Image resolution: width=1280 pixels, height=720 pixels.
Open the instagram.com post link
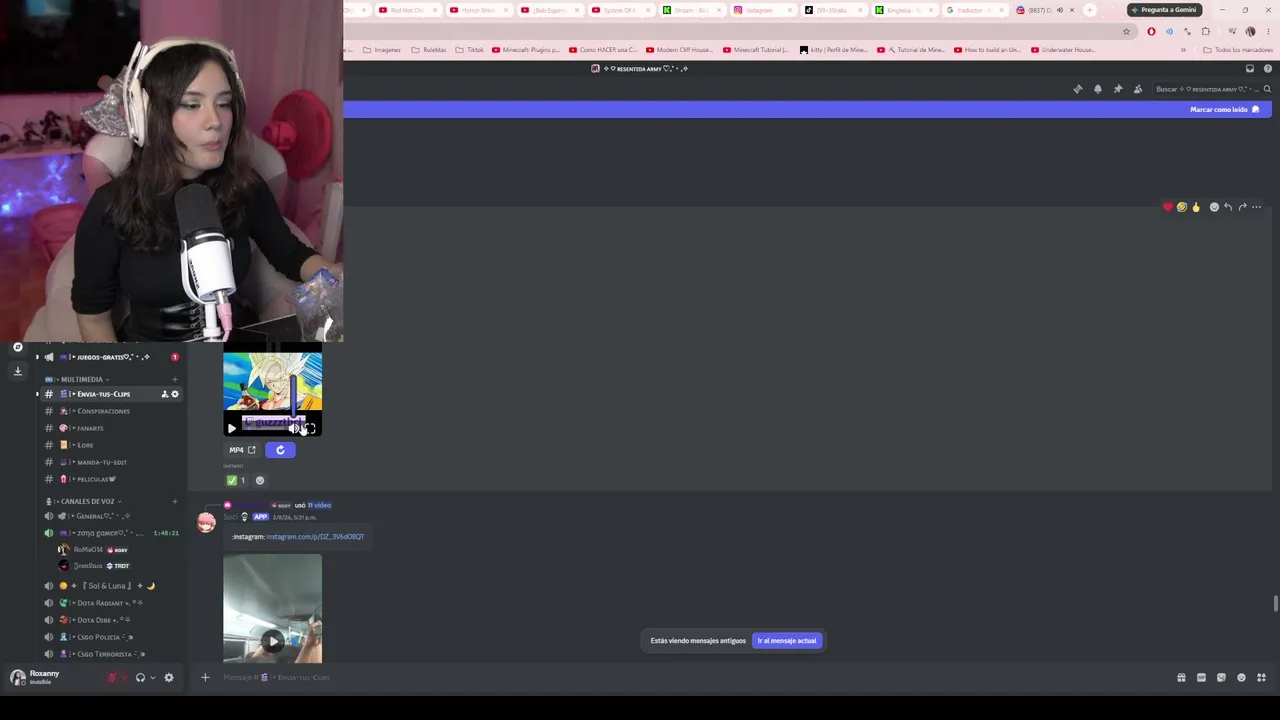315,537
